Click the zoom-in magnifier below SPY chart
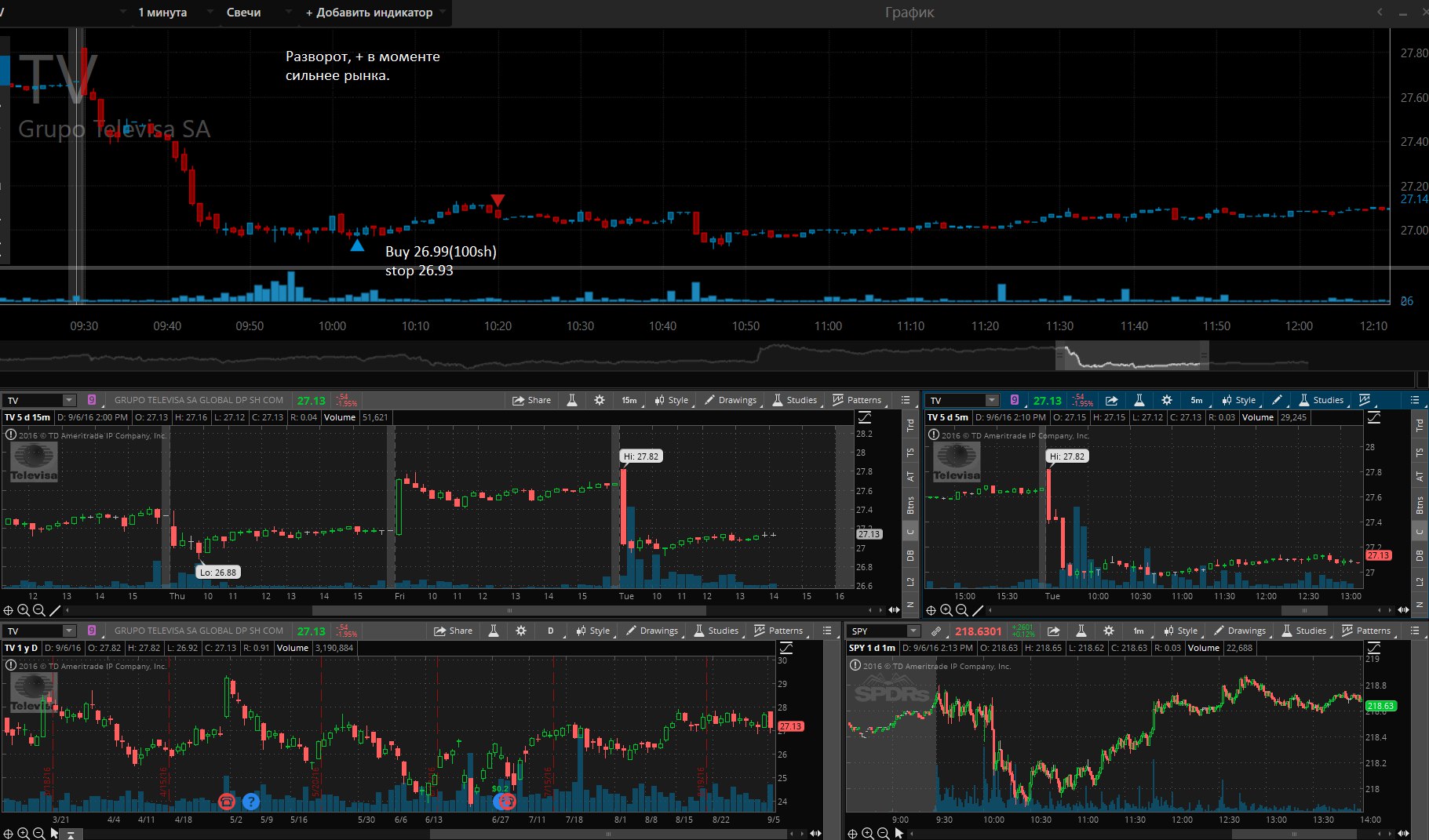The width and height of the screenshot is (1429, 840). click(868, 834)
